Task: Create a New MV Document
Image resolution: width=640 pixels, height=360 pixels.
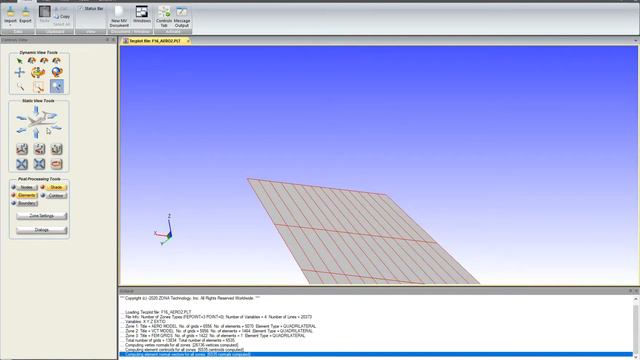Action: [119, 17]
